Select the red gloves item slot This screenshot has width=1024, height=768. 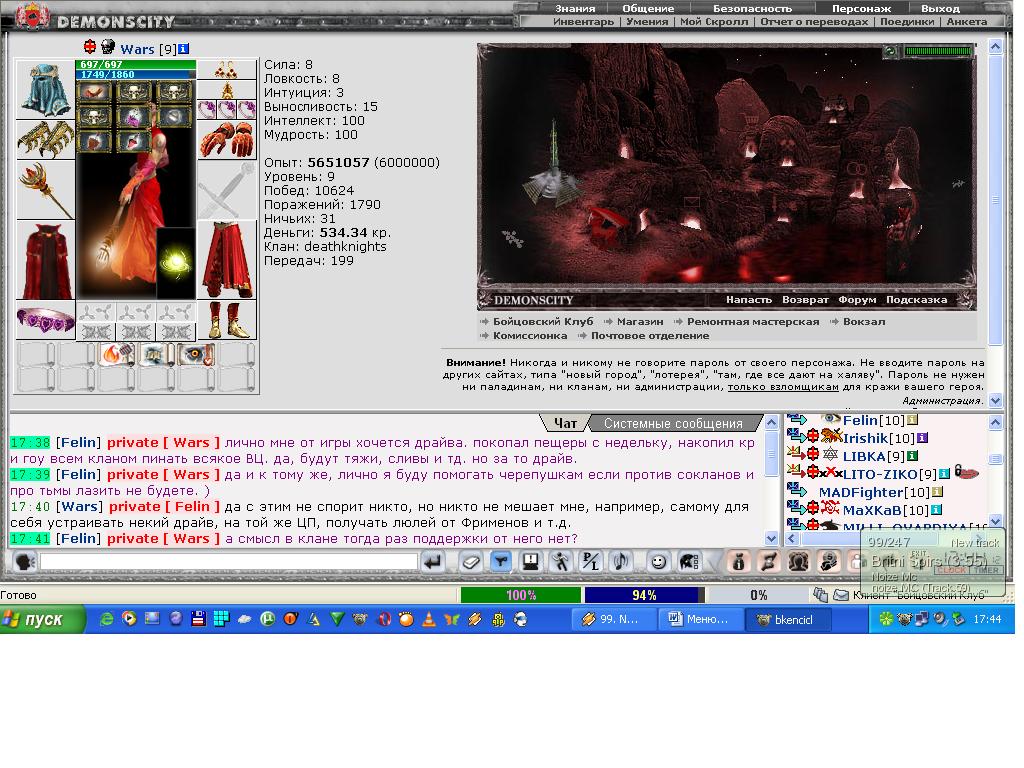point(226,139)
